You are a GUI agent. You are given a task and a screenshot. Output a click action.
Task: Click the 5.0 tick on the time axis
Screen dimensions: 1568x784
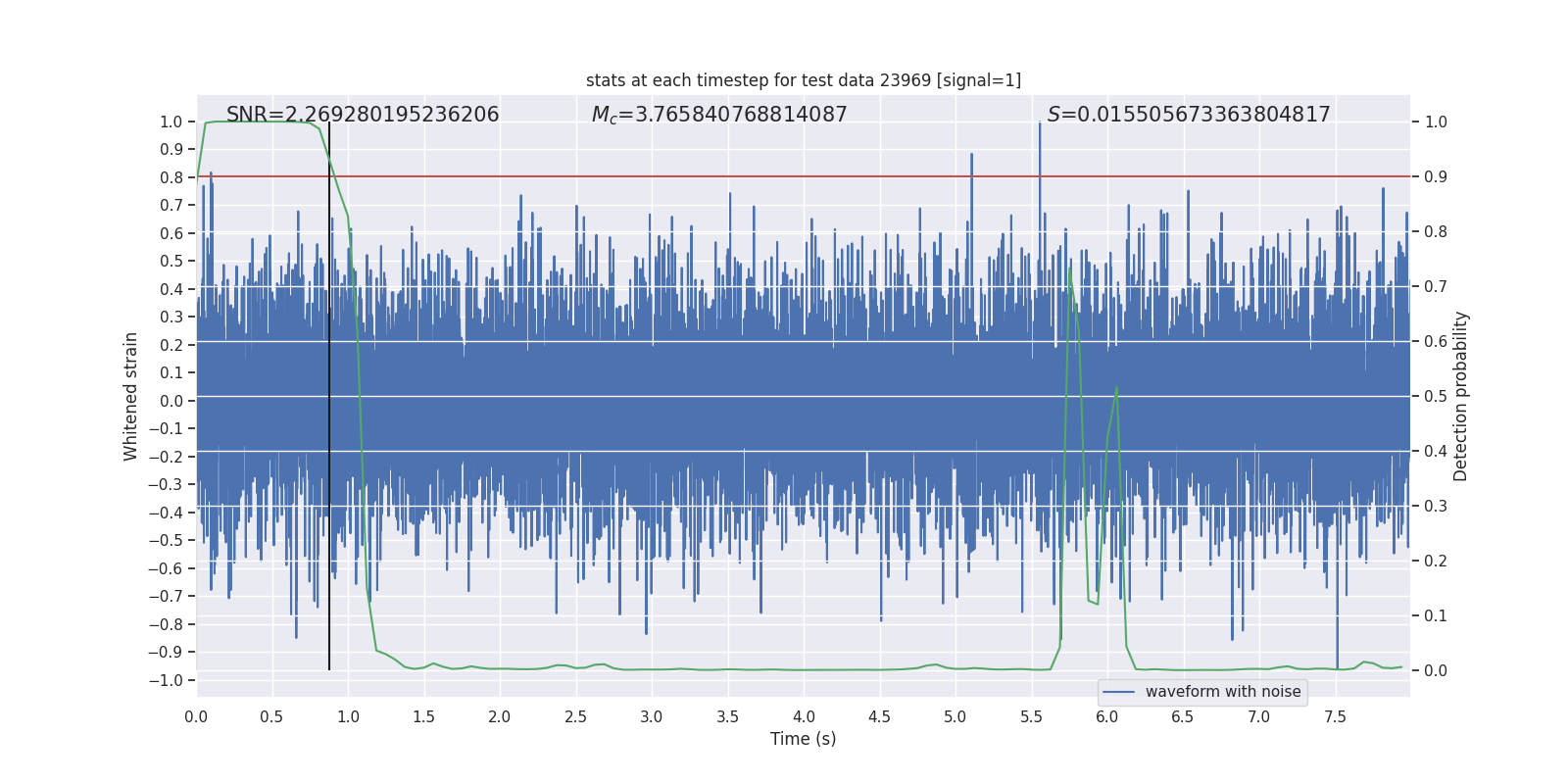pos(955,716)
